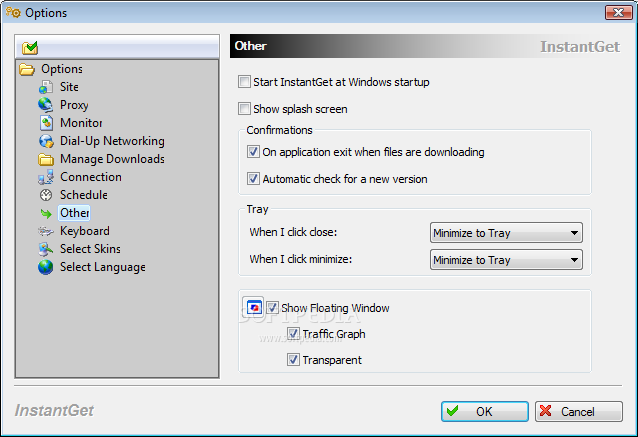
Task: Open Keyboard settings page
Action: [85, 231]
